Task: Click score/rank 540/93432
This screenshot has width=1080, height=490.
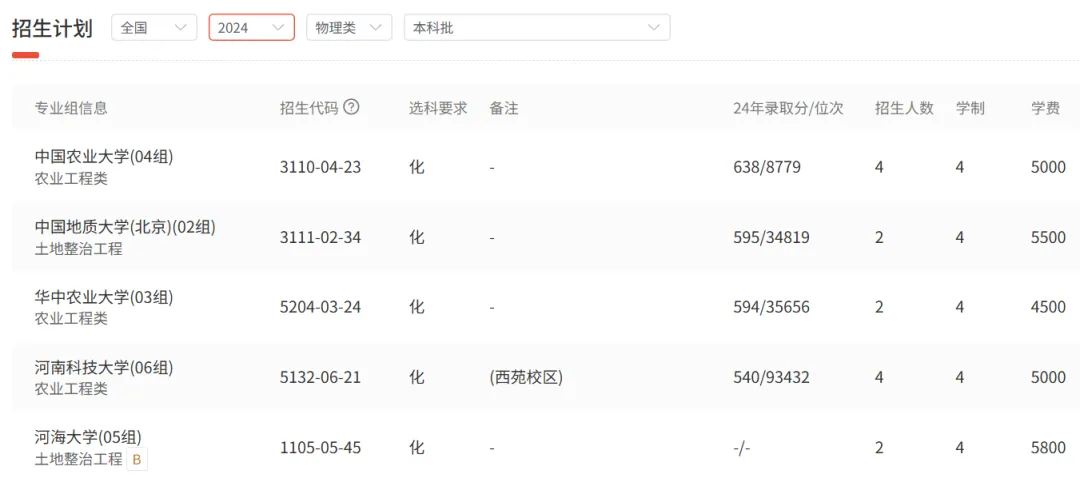Action: tap(771, 378)
